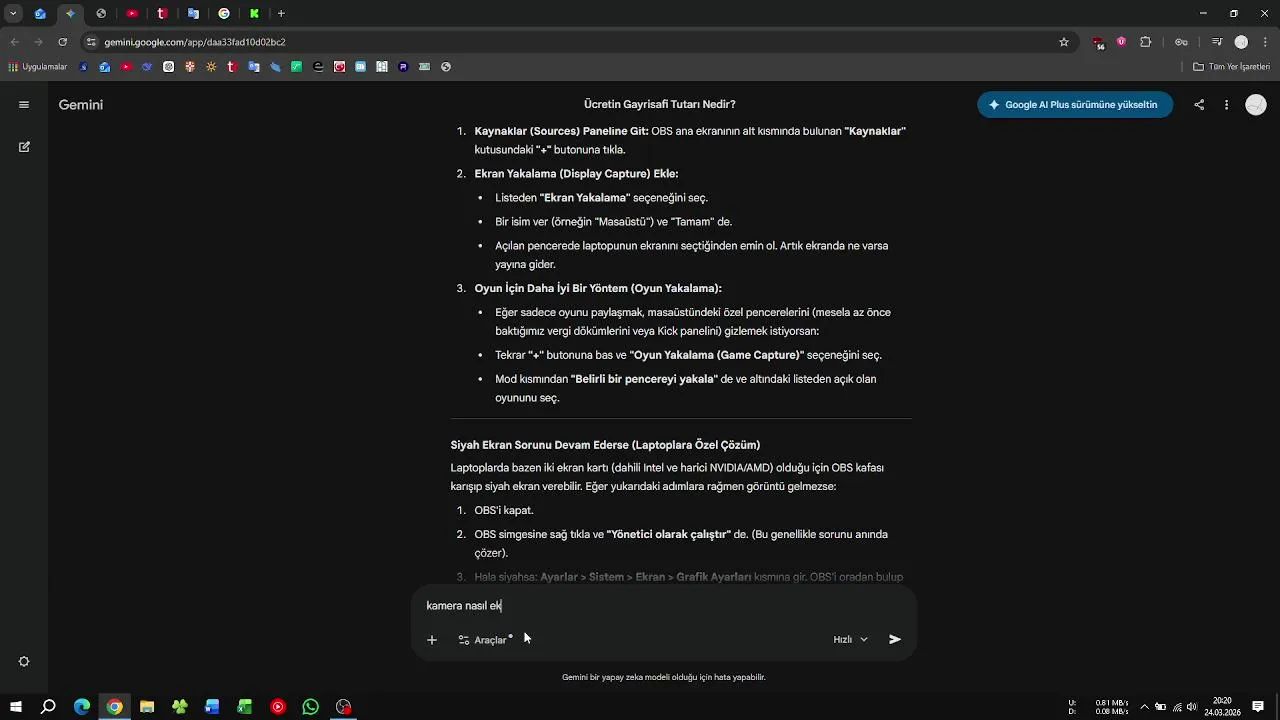Reload the page with the refresh icon
Viewport: 1280px width, 720px height.
pyautogui.click(x=62, y=42)
